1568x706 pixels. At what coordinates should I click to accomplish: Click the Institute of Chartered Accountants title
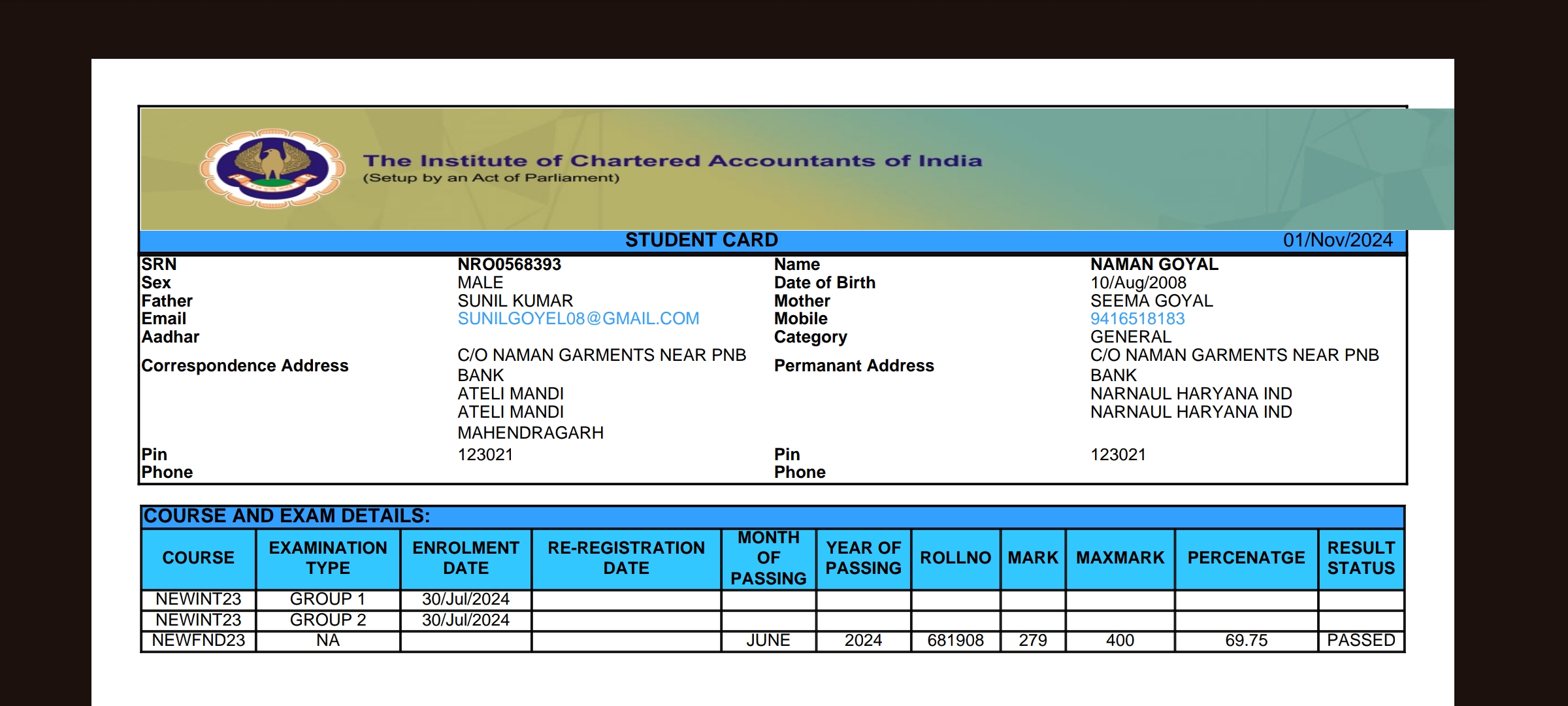(x=672, y=161)
